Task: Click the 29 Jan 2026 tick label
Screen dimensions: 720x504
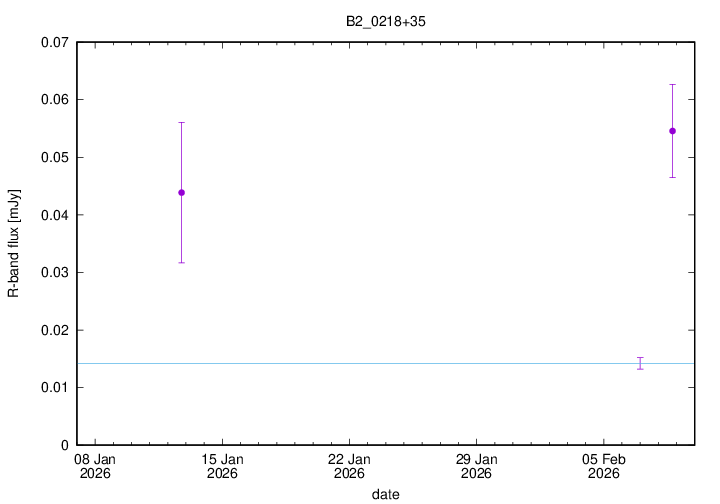Action: [x=476, y=466]
